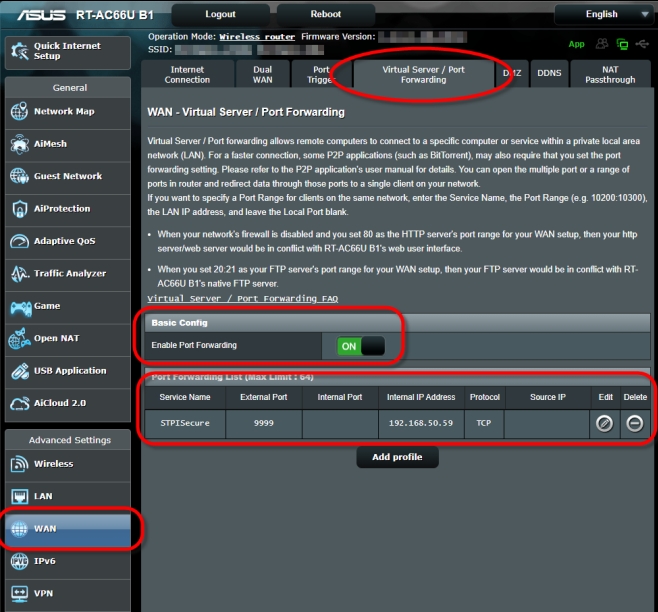Open the Internet Connection tab

[187, 74]
